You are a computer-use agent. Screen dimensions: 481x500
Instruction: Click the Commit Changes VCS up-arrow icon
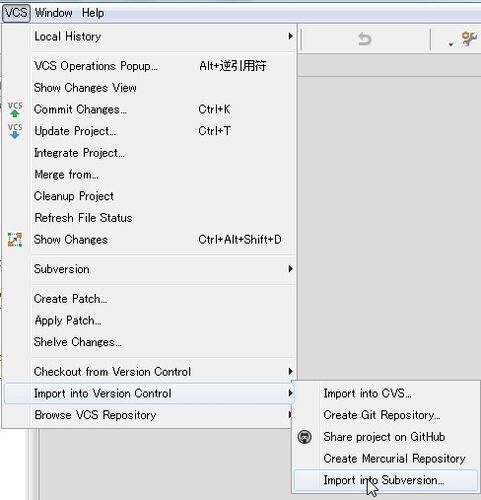click(x=15, y=110)
